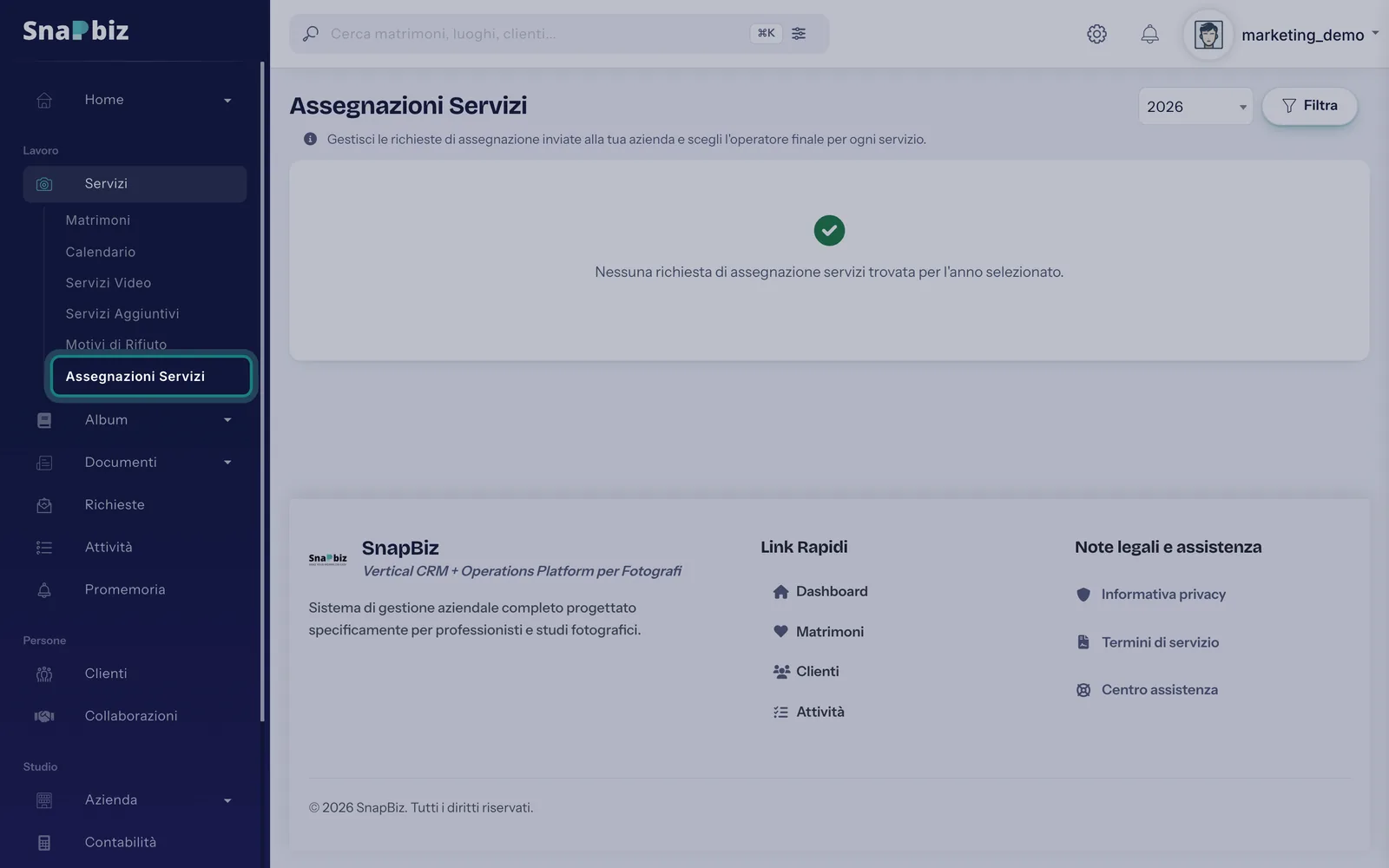Click the Home house icon in sidebar
Viewport: 1389px width, 868px height.
click(x=44, y=100)
